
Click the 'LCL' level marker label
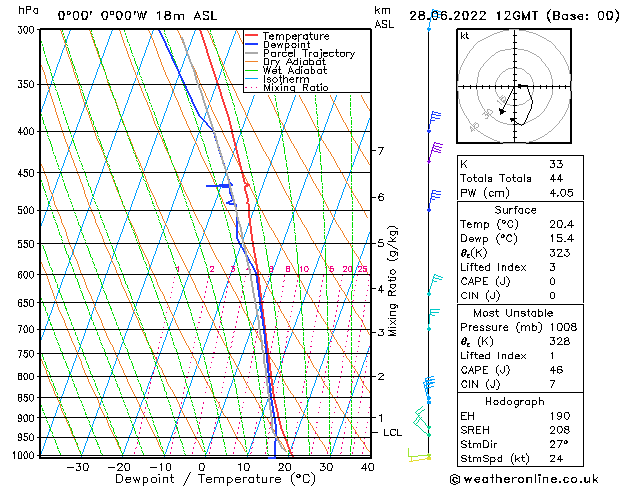click(x=392, y=433)
